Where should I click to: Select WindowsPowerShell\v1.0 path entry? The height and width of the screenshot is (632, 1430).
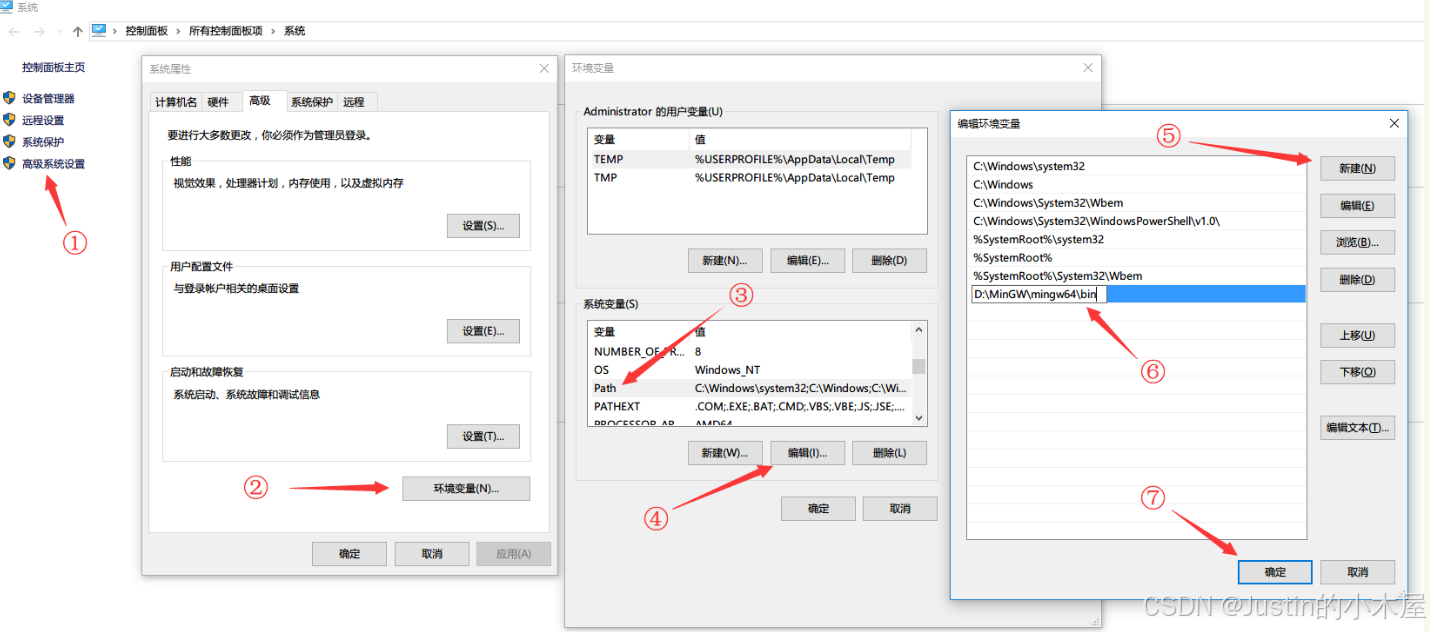point(1137,221)
